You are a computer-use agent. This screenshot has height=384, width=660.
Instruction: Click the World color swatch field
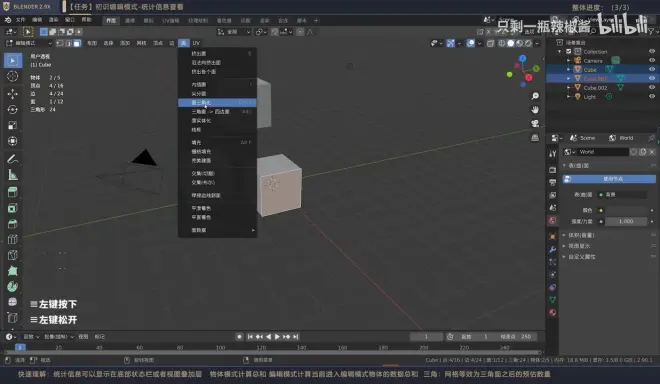(625, 210)
